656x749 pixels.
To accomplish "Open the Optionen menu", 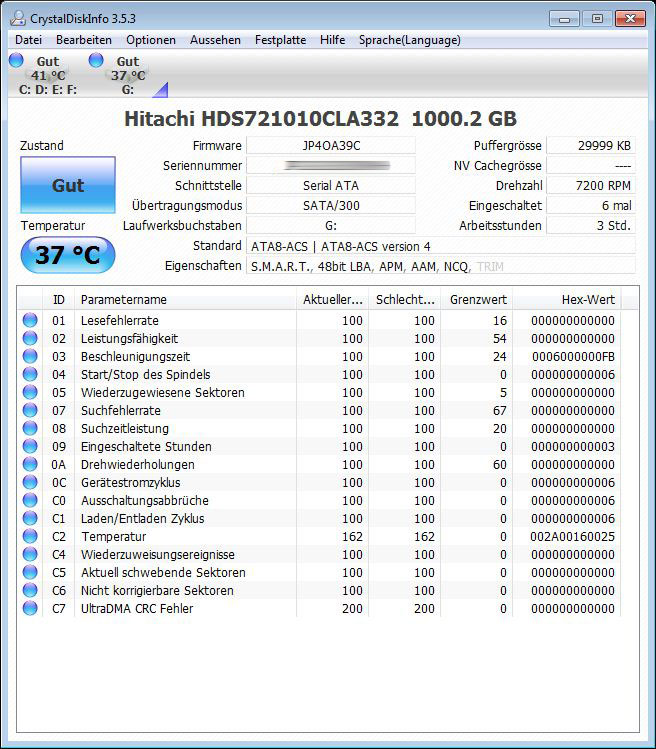I will pos(151,40).
